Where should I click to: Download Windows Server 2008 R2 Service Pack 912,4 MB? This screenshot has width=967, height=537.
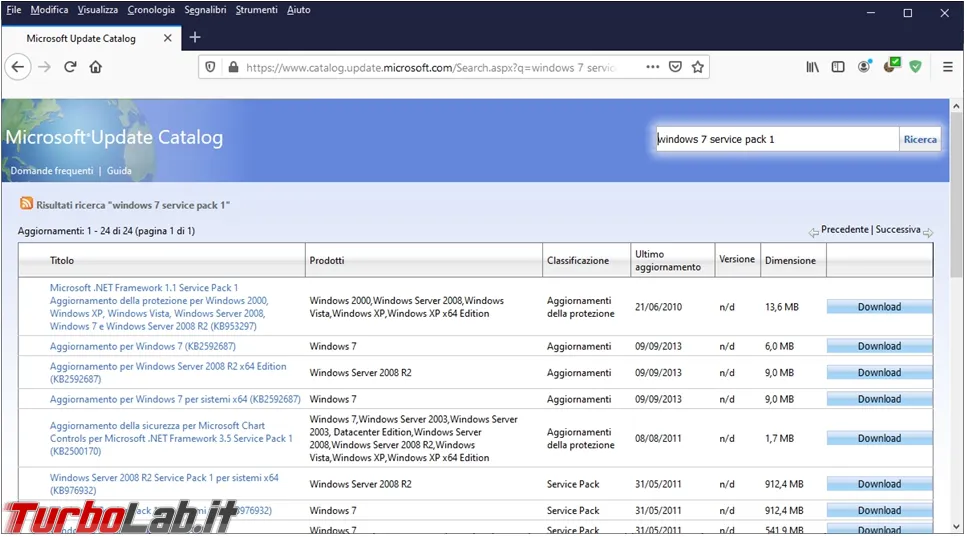(x=879, y=484)
